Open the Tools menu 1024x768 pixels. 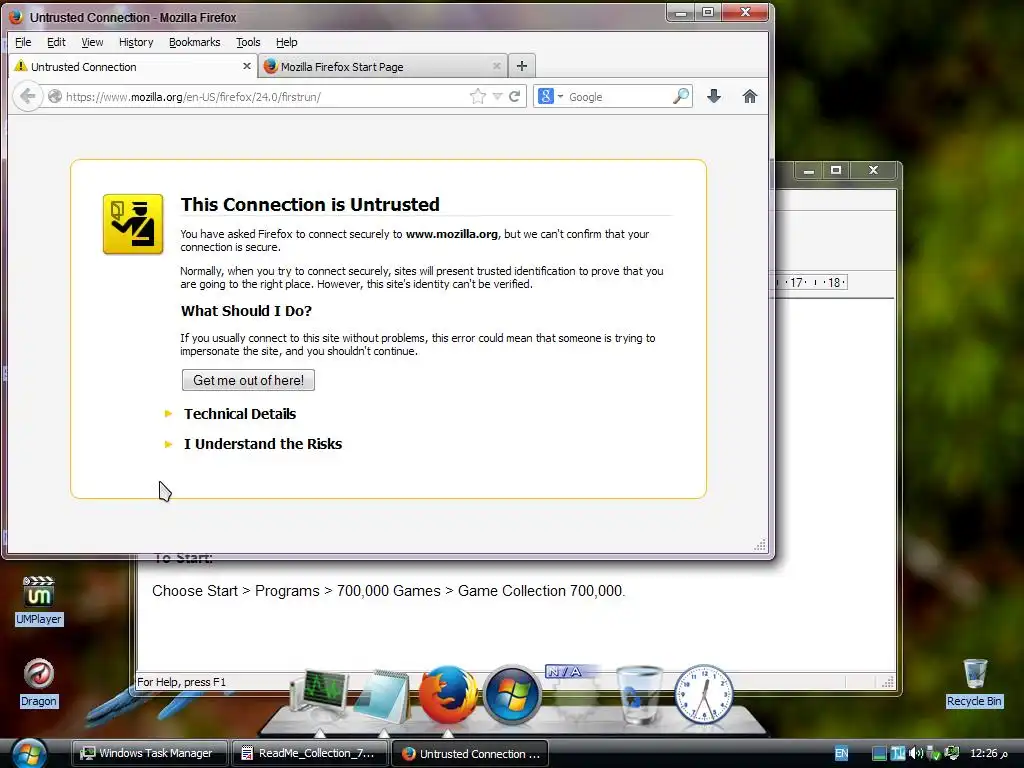[x=248, y=42]
